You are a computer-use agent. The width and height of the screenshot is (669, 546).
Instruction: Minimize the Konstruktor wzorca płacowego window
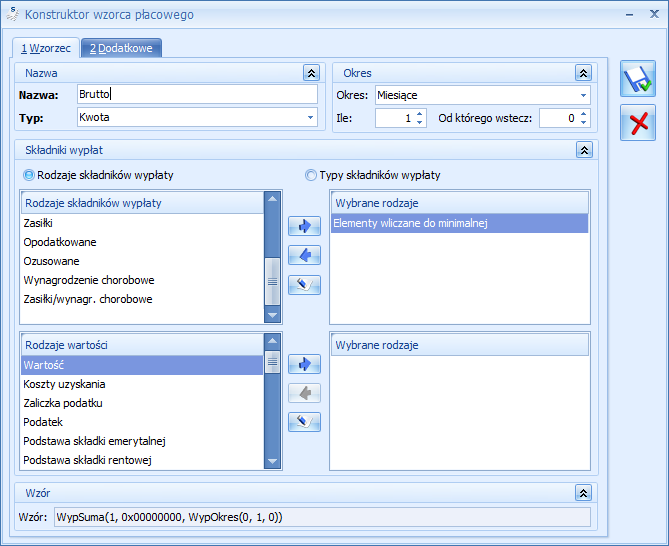[x=629, y=15]
